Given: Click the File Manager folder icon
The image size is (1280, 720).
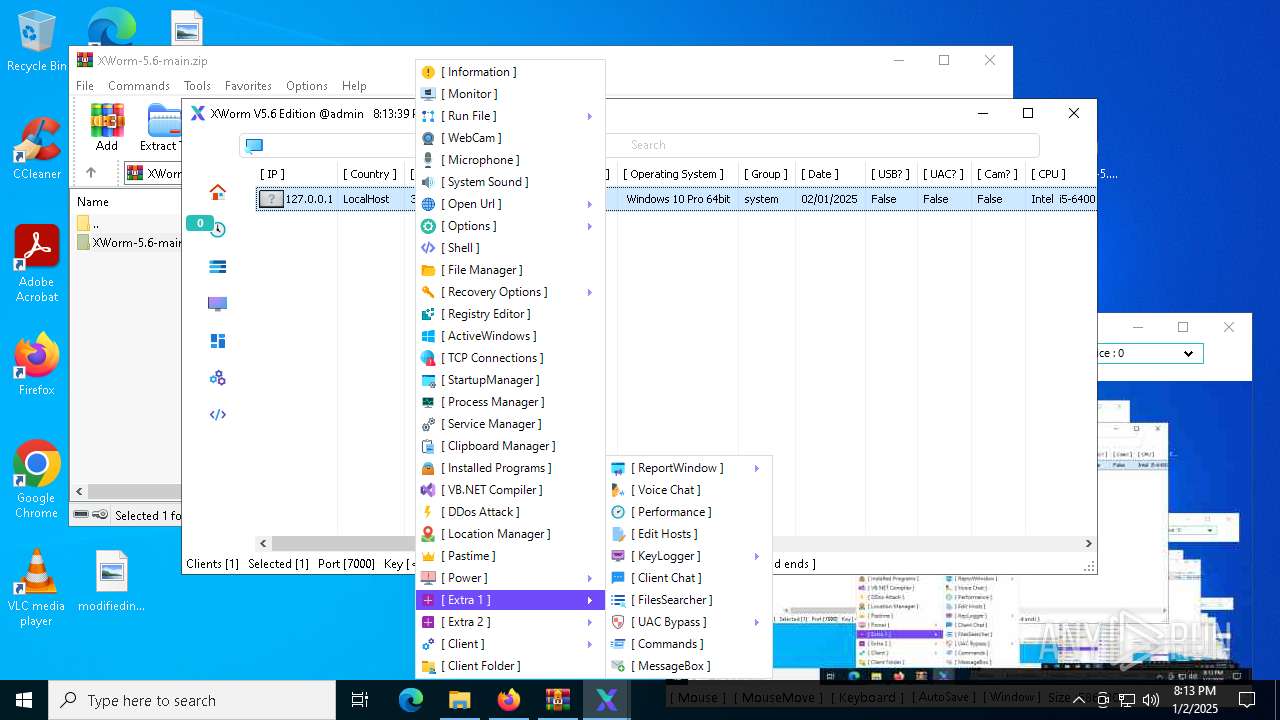Looking at the screenshot, I should (x=428, y=270).
